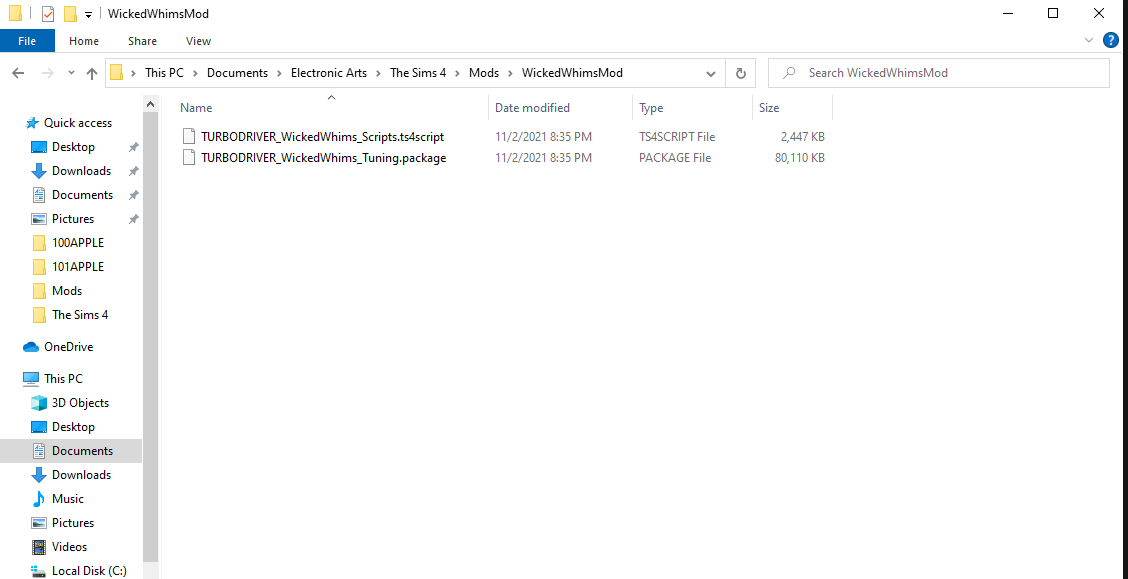Open the address bar history dropdown

click(x=711, y=73)
